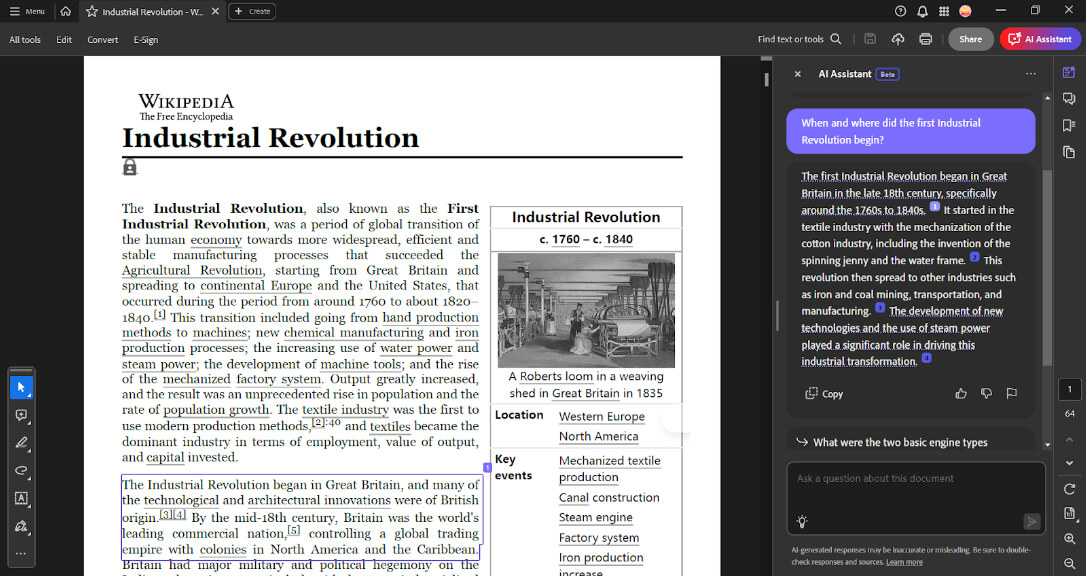
Task: Click the Learn more link
Action: pos(904,562)
